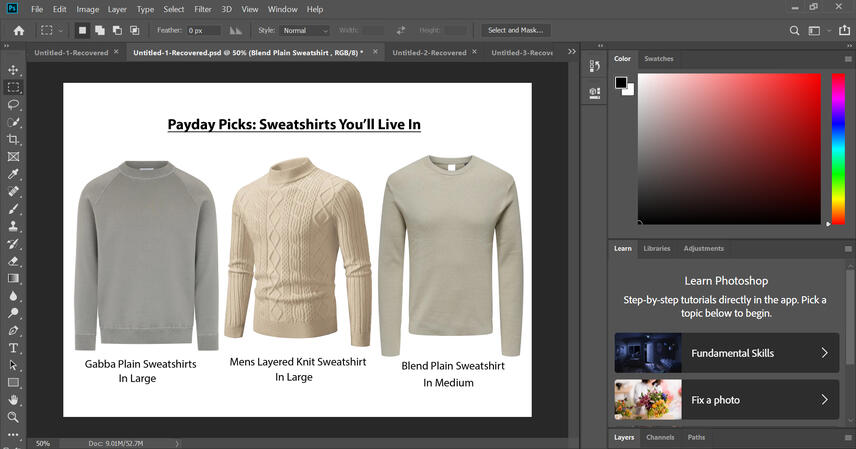Switch to the Swatches tab

point(658,59)
